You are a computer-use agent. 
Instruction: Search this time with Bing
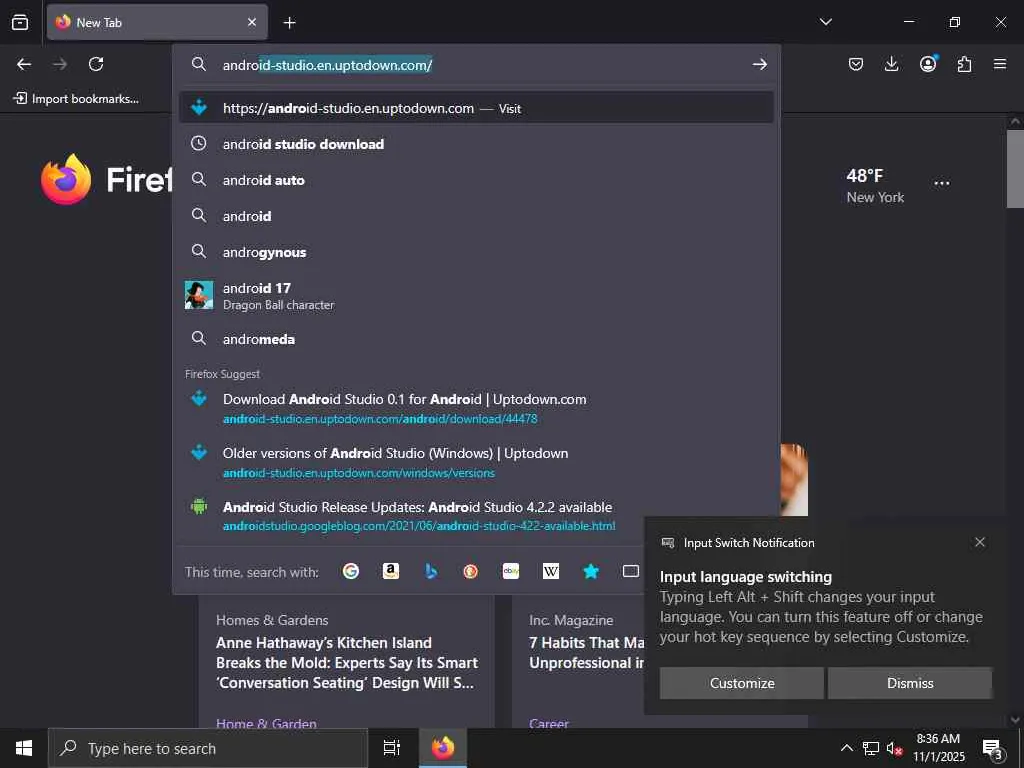(431, 571)
